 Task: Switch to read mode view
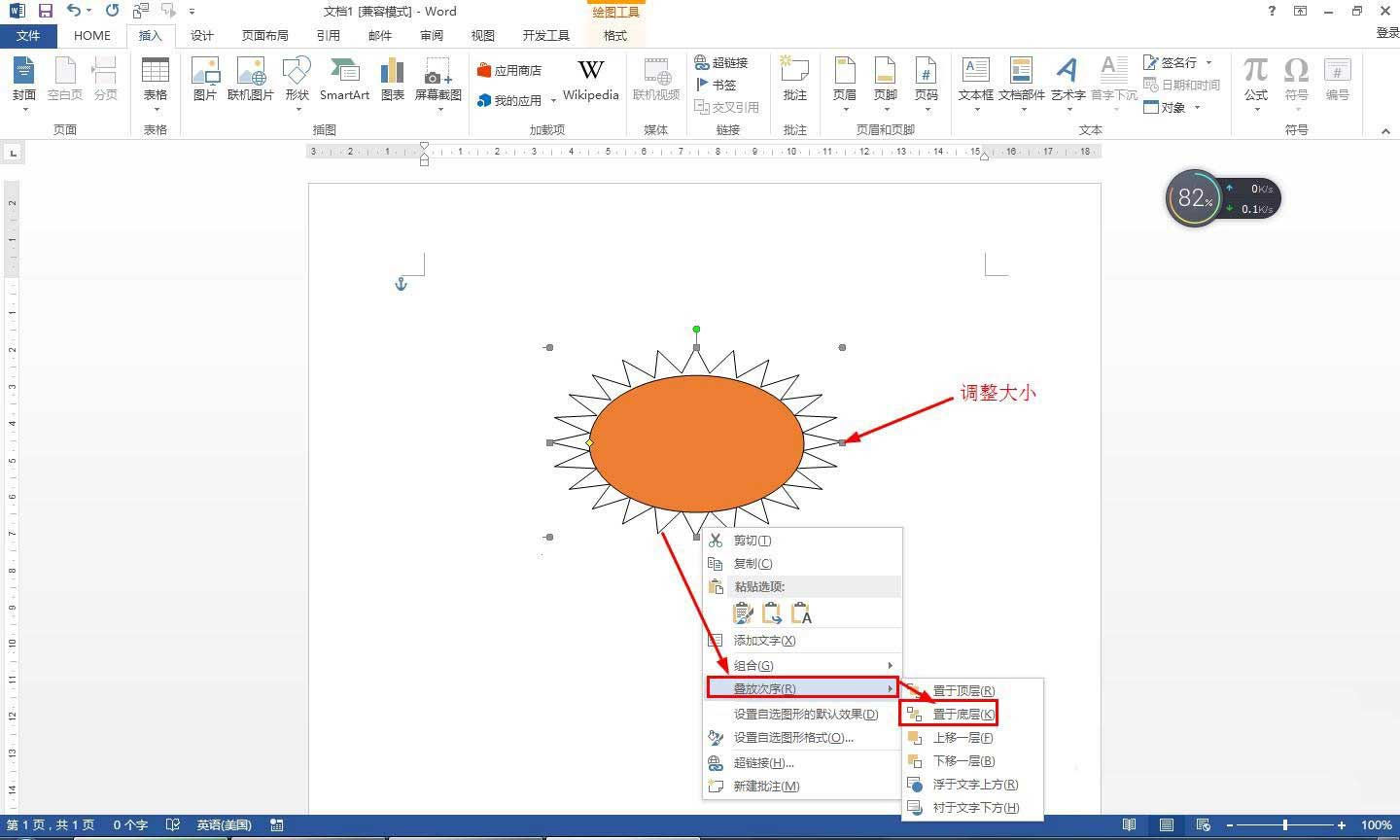pyautogui.click(x=1129, y=825)
